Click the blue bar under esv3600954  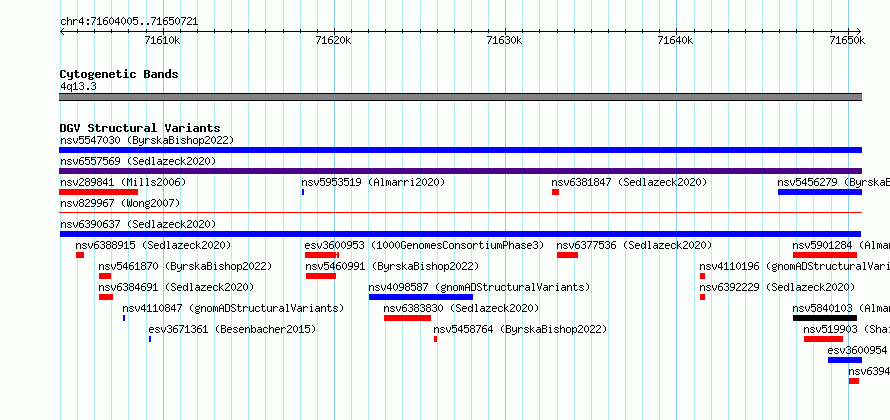pyautogui.click(x=845, y=360)
